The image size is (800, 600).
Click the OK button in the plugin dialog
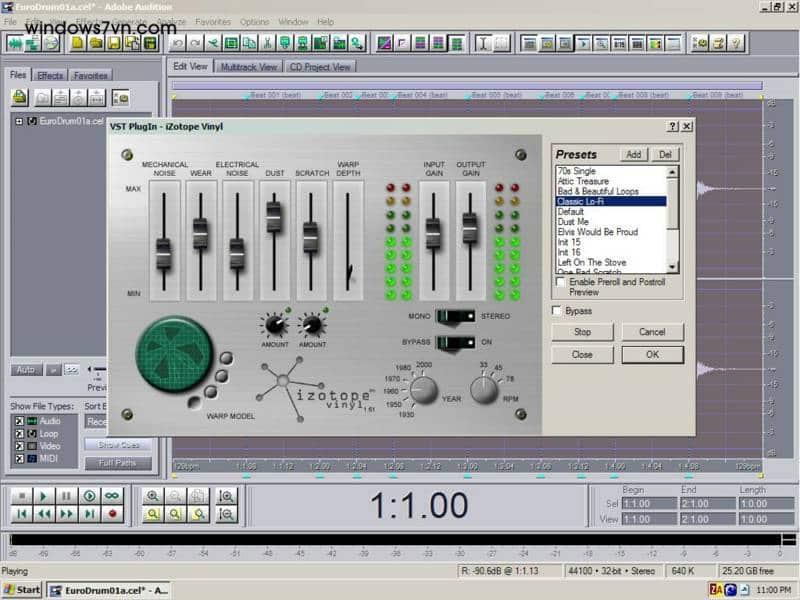[x=652, y=354]
